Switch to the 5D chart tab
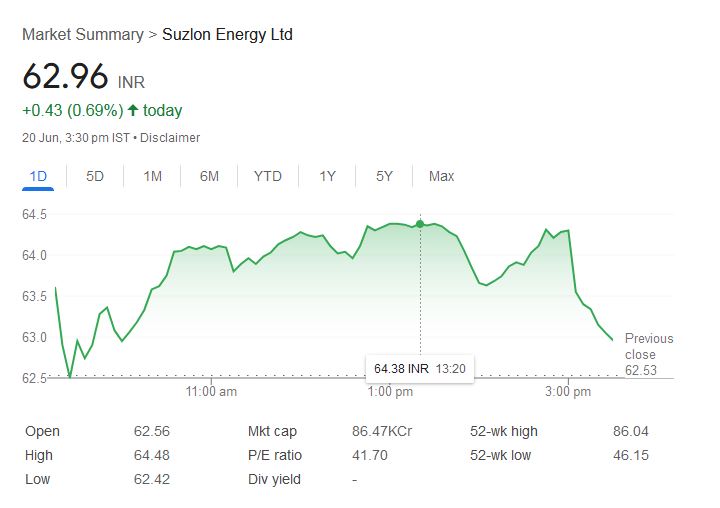 coord(95,176)
